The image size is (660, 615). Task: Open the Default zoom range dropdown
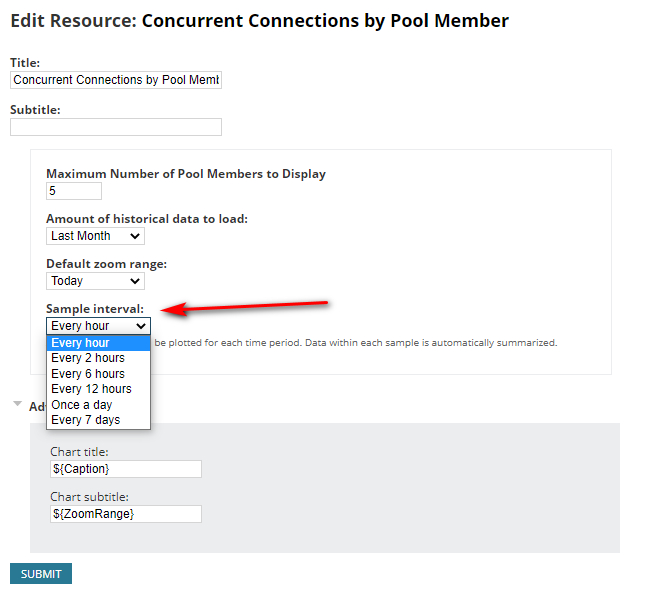click(x=95, y=281)
